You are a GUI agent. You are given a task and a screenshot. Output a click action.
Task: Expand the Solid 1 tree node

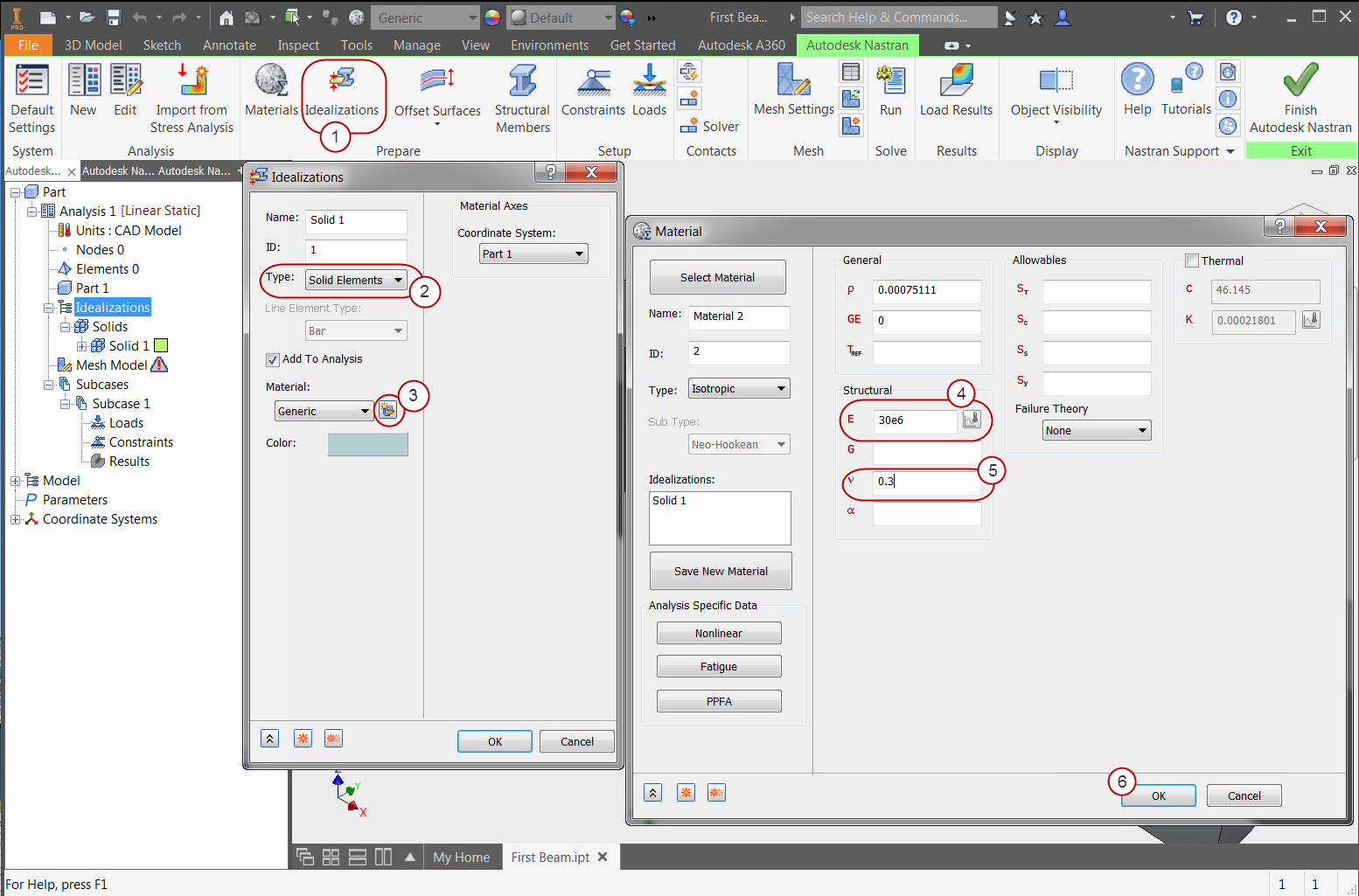pos(82,346)
